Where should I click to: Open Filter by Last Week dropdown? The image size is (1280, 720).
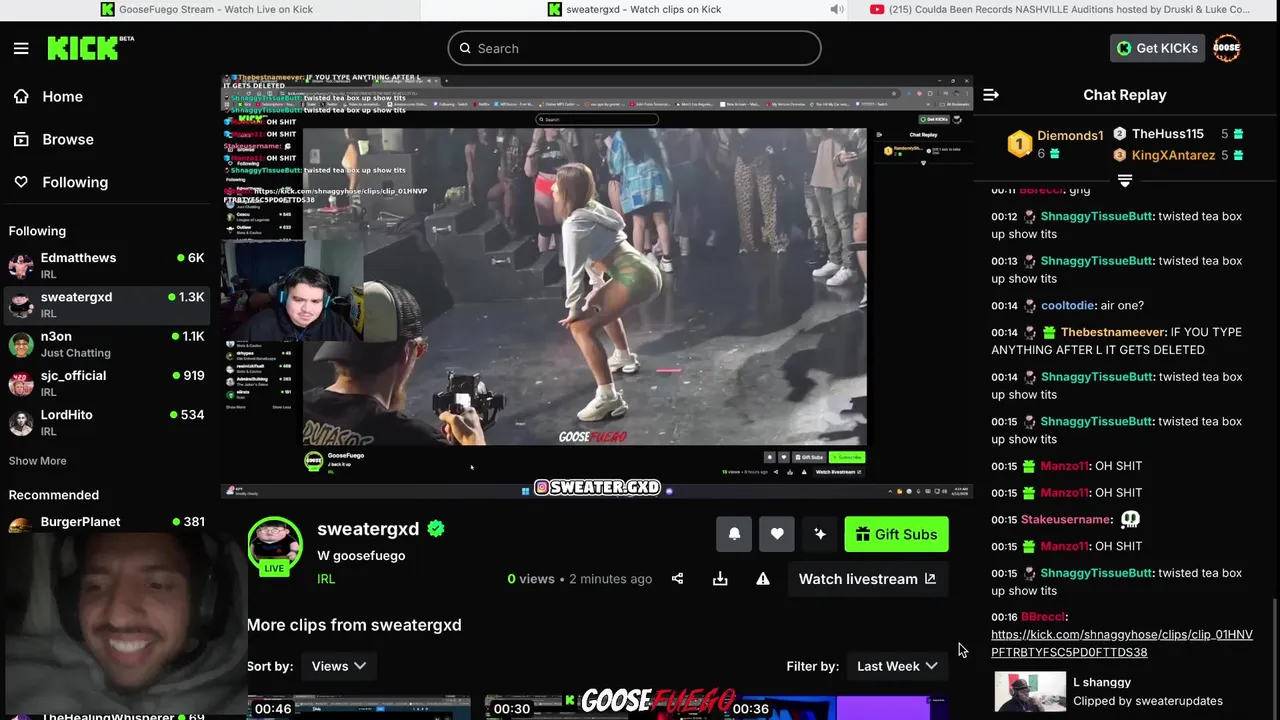coord(897,666)
